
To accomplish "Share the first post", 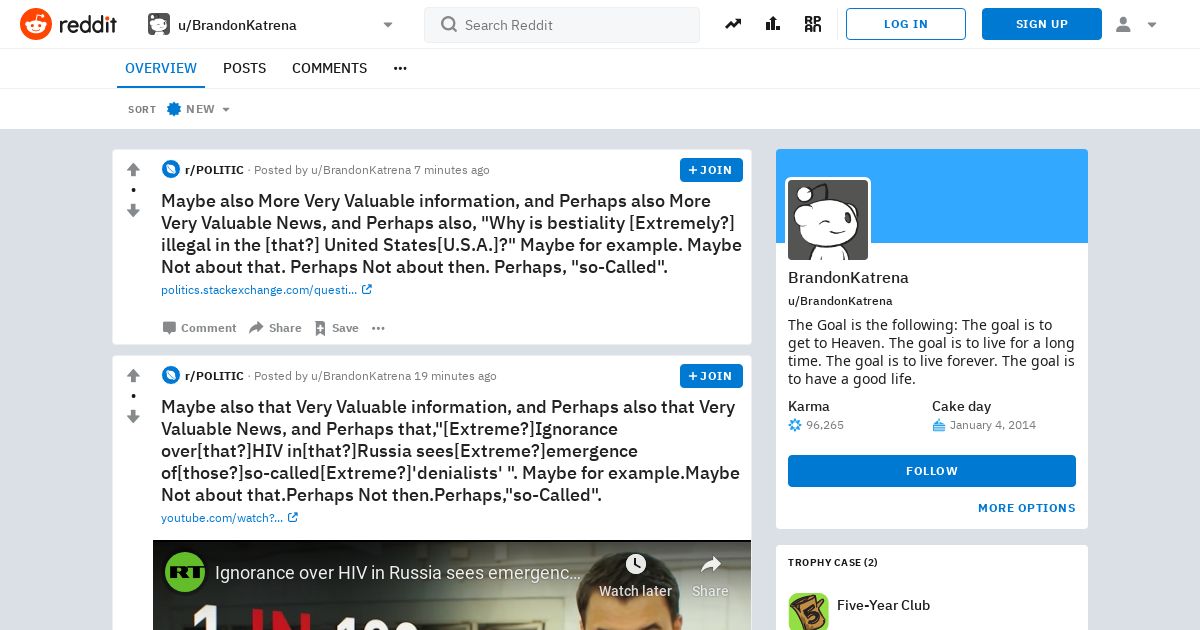I will coord(275,328).
